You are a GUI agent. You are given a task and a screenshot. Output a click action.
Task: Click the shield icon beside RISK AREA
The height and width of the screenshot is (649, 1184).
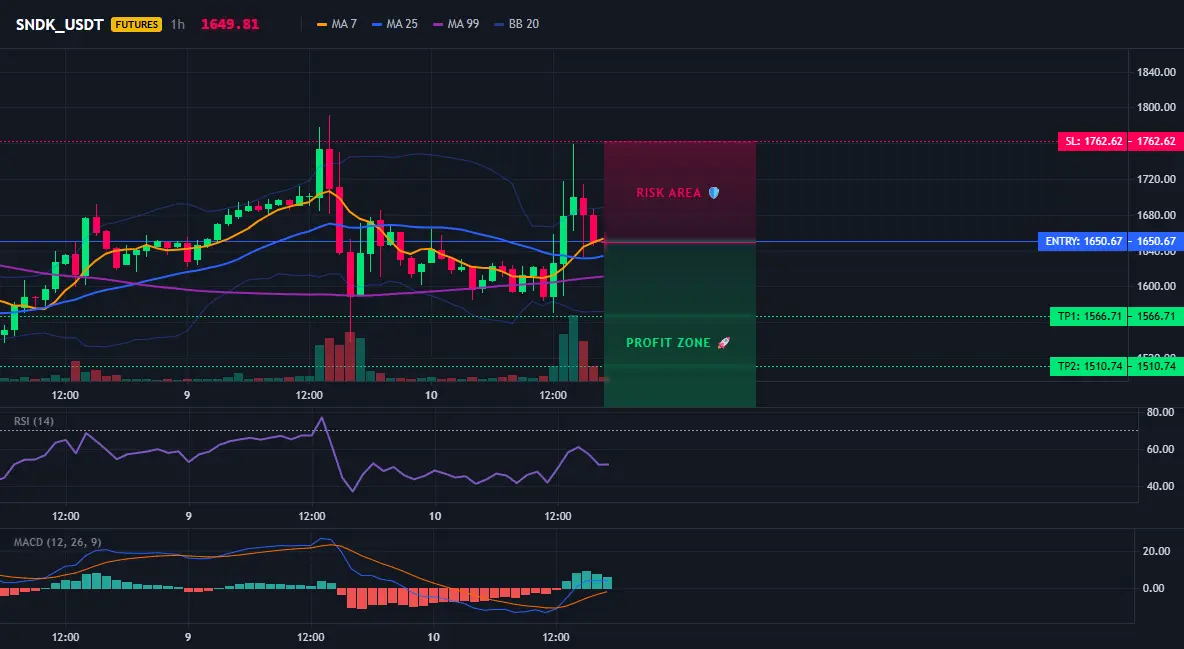(x=714, y=193)
